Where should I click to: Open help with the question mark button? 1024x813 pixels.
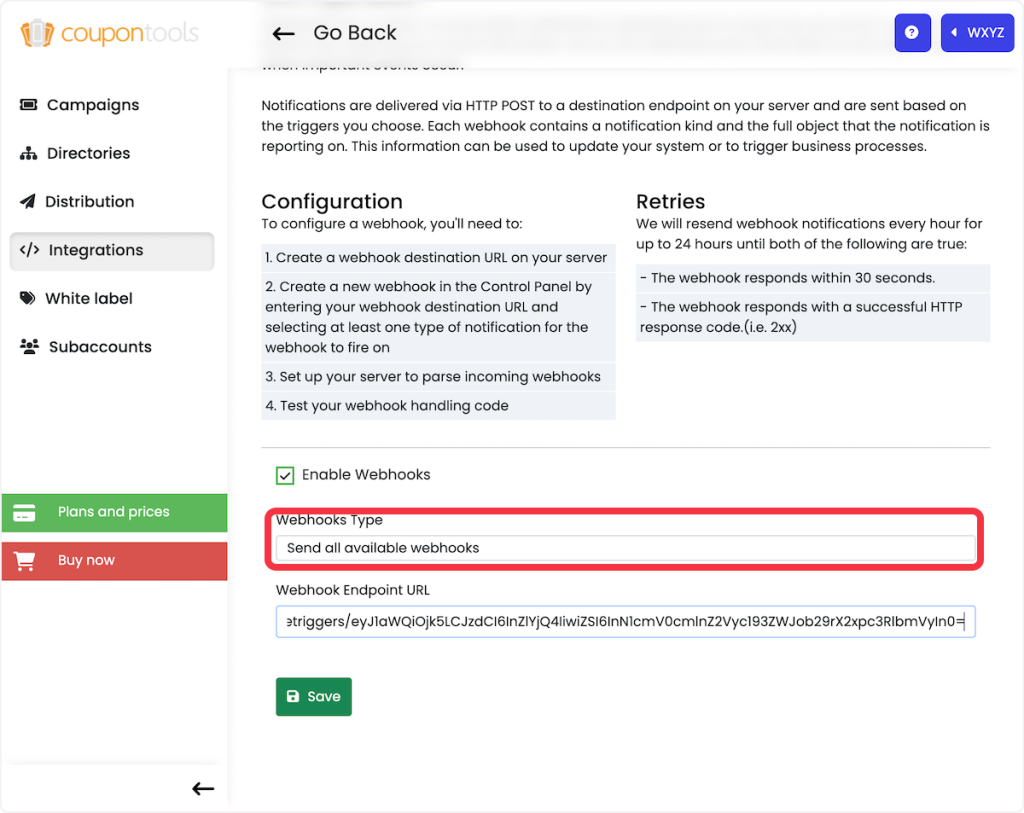click(x=911, y=33)
